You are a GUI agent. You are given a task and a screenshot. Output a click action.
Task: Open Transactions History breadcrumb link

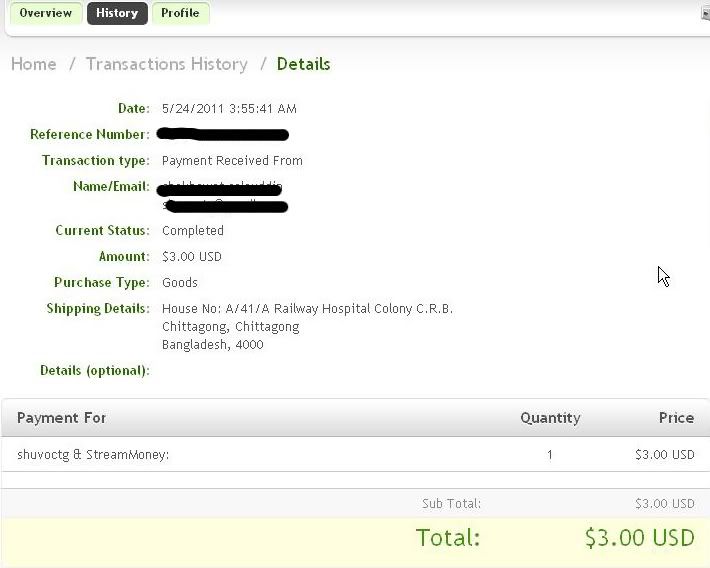[167, 64]
